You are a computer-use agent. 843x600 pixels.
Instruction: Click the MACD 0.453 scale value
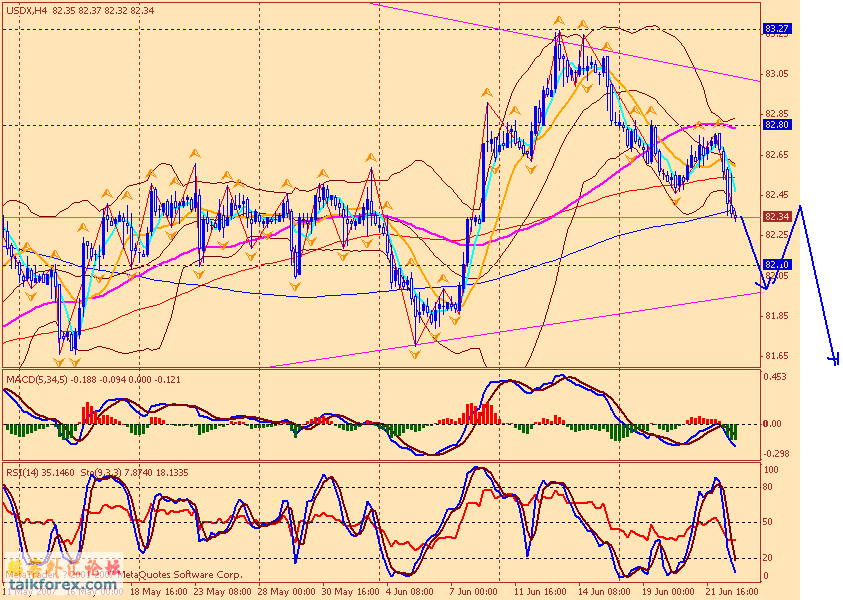point(777,377)
